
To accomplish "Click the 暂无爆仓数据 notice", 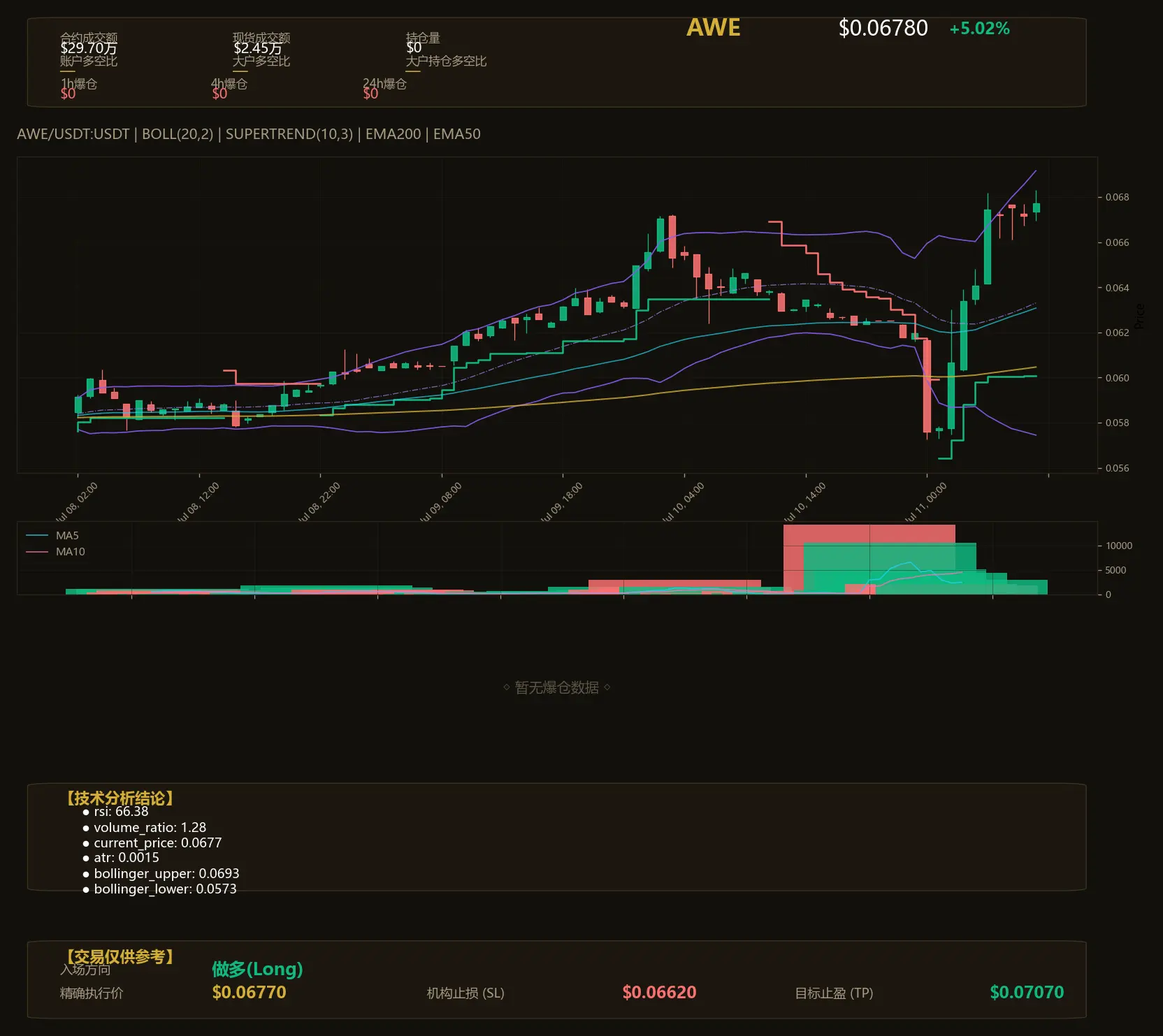I will [x=557, y=687].
